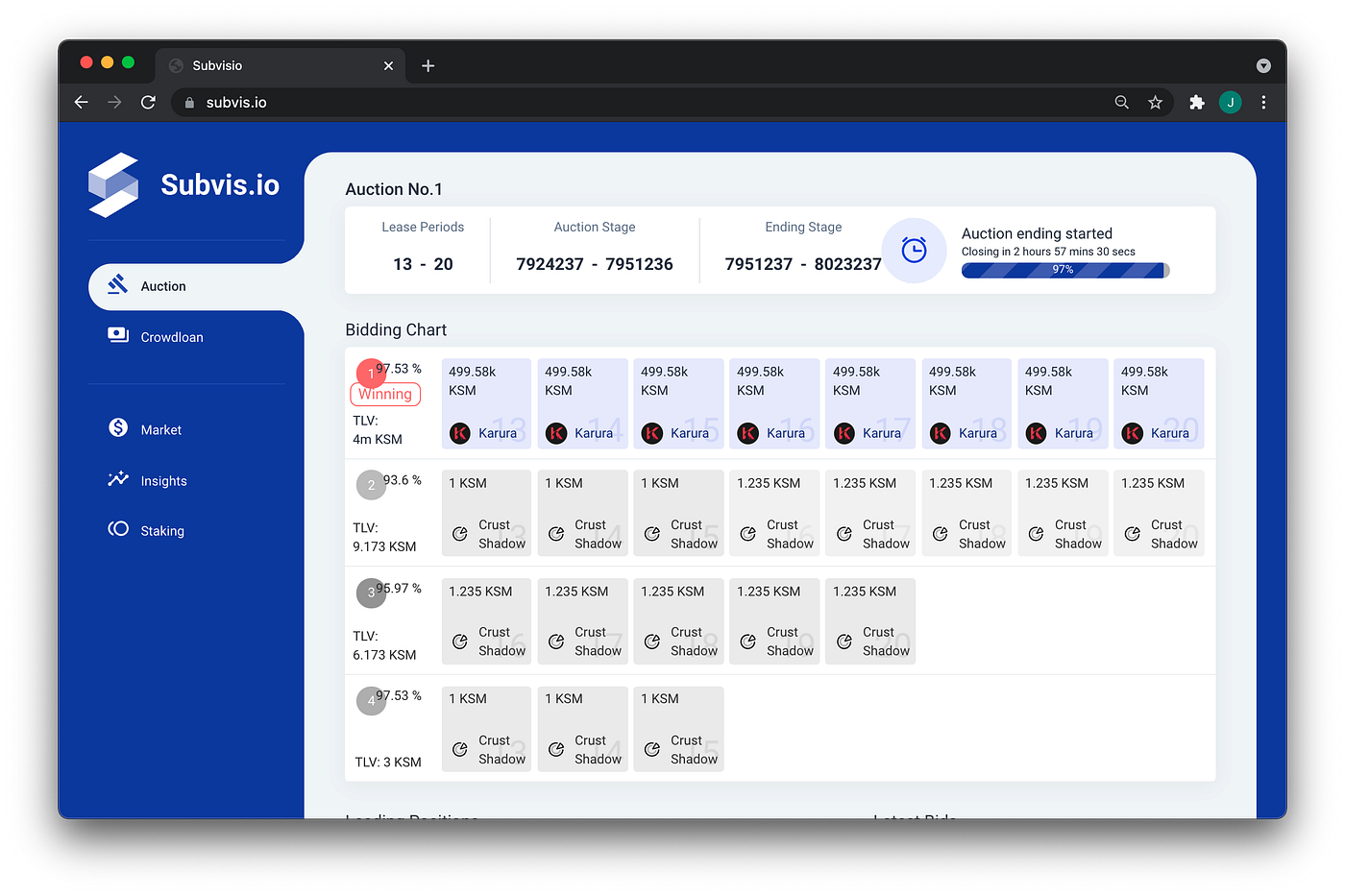Screen dimensions: 1345x896
Task: Click 'Auction ending started' text
Action: [1037, 233]
